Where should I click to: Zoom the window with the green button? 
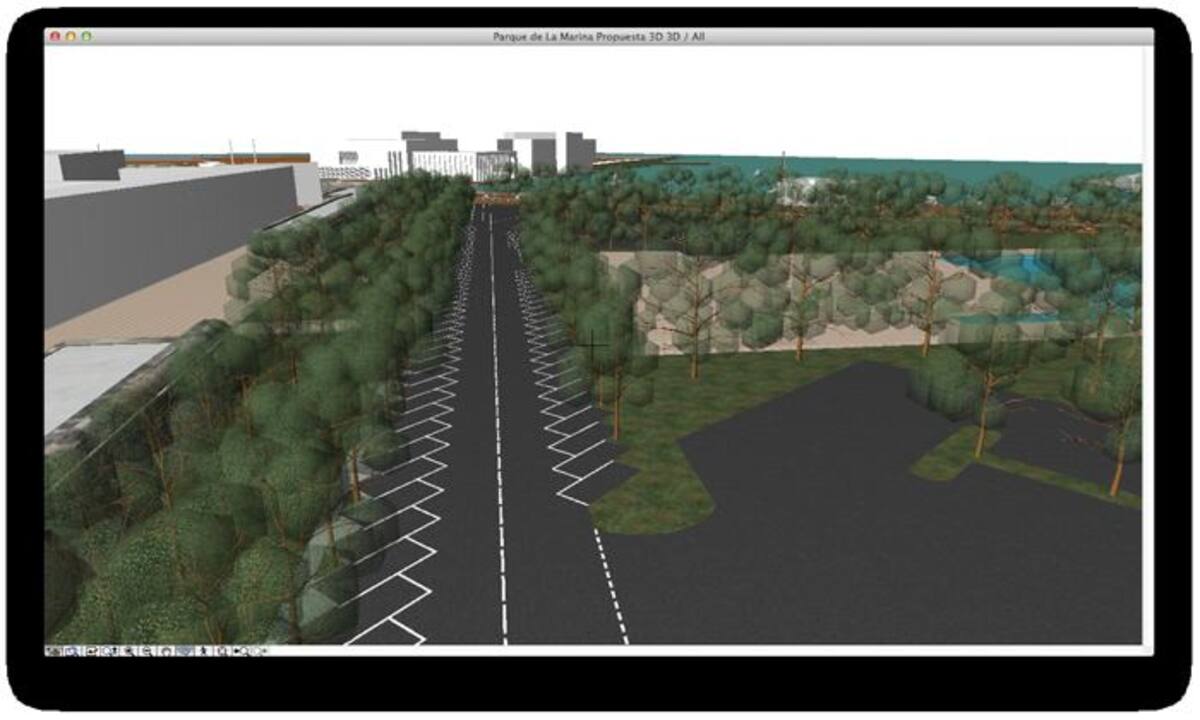(x=86, y=36)
